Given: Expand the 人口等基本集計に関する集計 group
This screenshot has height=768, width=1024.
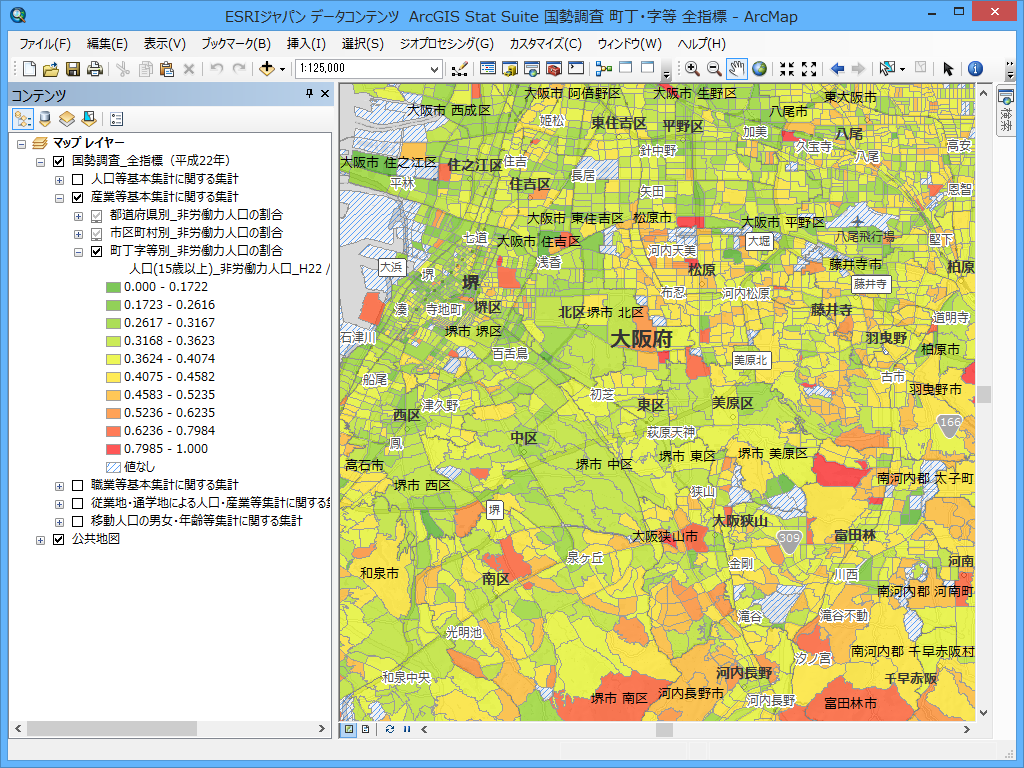Looking at the screenshot, I should point(59,179).
